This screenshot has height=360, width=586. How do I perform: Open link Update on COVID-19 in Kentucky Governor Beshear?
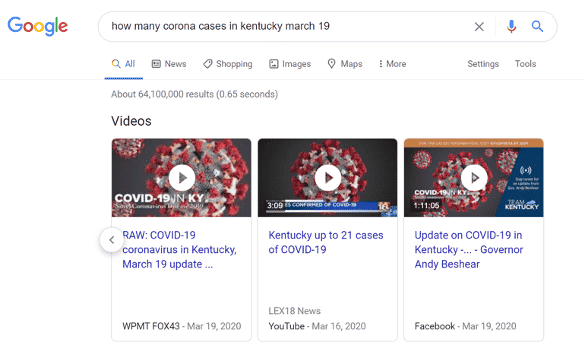(x=469, y=250)
